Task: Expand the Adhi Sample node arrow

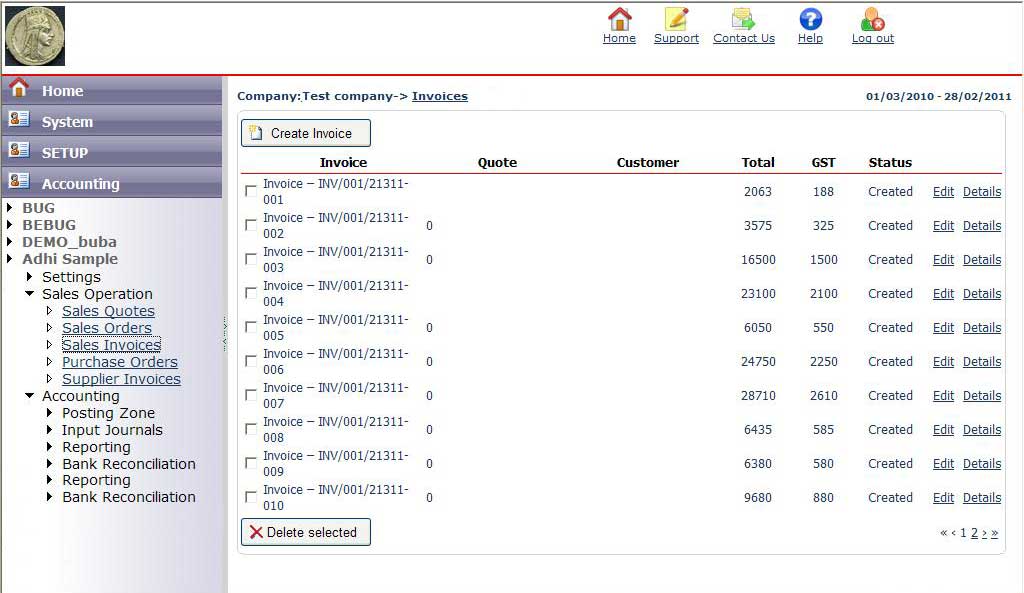Action: [x=9, y=259]
